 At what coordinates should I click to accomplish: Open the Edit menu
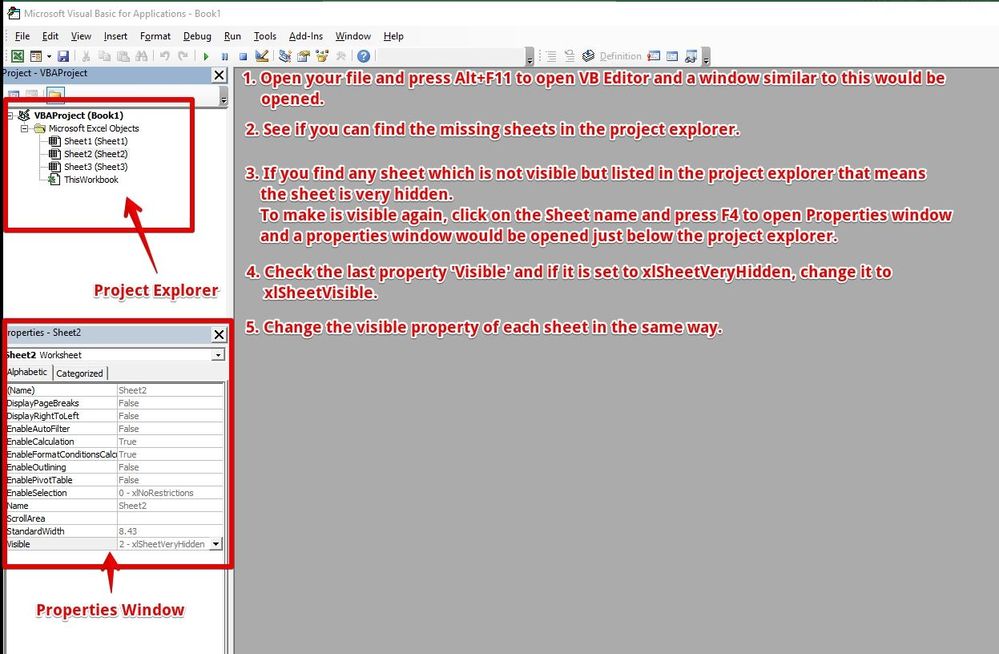[x=50, y=36]
